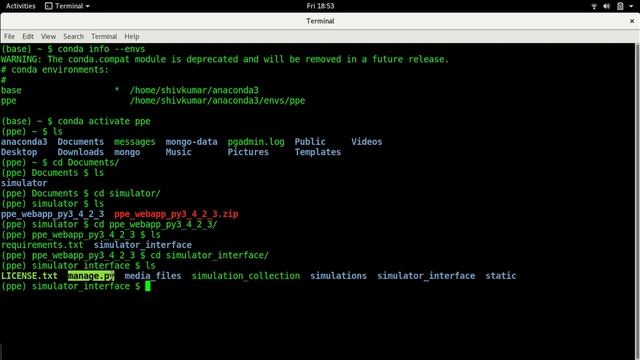Click the /home/shivkumar/anaconda3/envs/ppe path
The width and height of the screenshot is (640, 360).
pyautogui.click(x=217, y=100)
